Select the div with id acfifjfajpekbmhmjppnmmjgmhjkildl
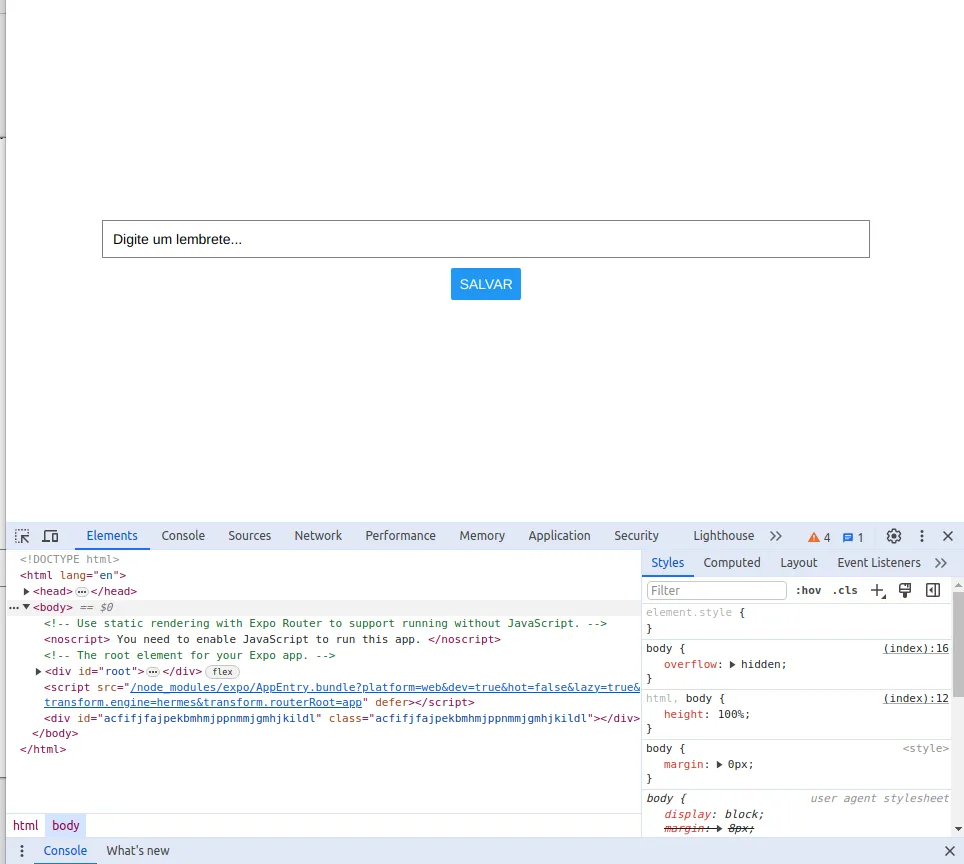This screenshot has height=864, width=964. click(x=342, y=718)
